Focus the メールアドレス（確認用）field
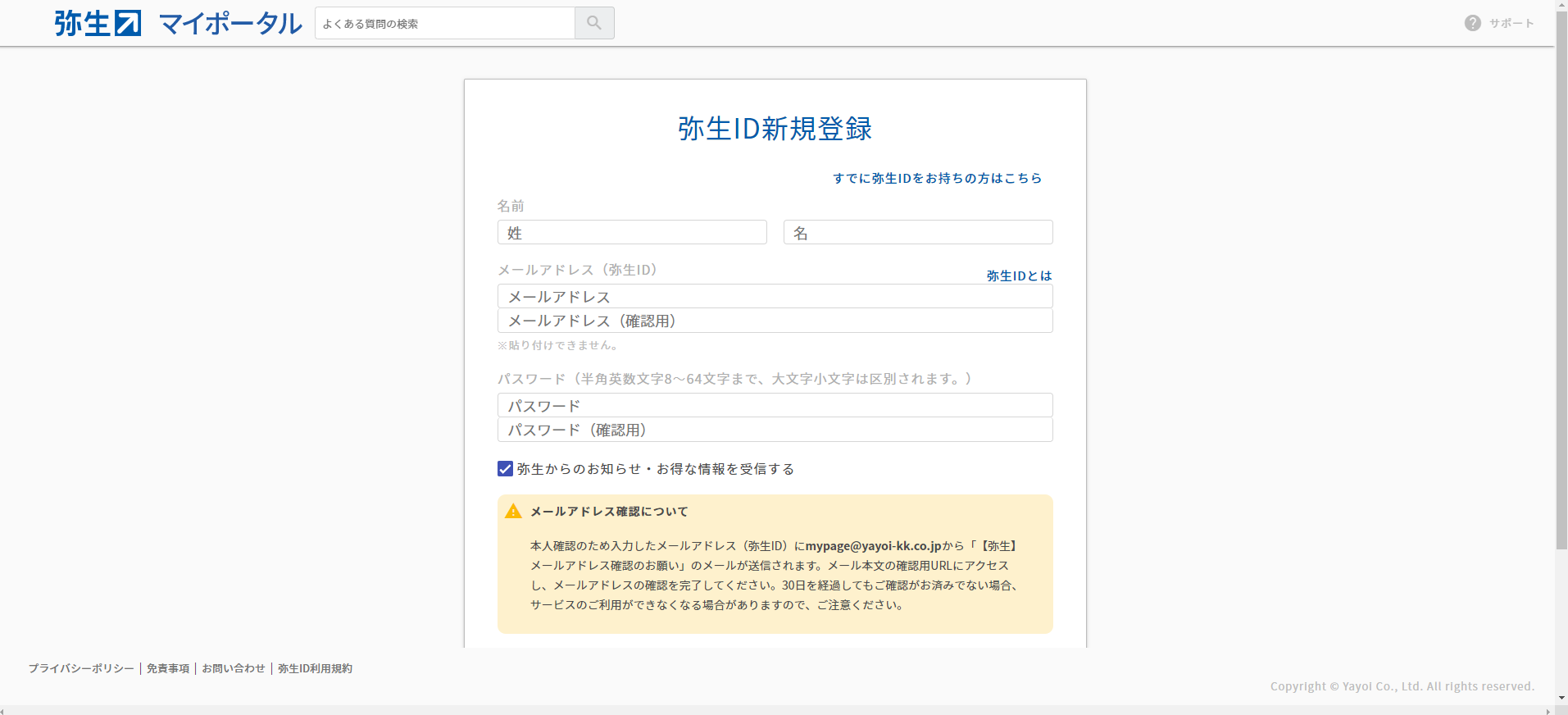Viewport: 1568px width, 715px height. [x=775, y=321]
